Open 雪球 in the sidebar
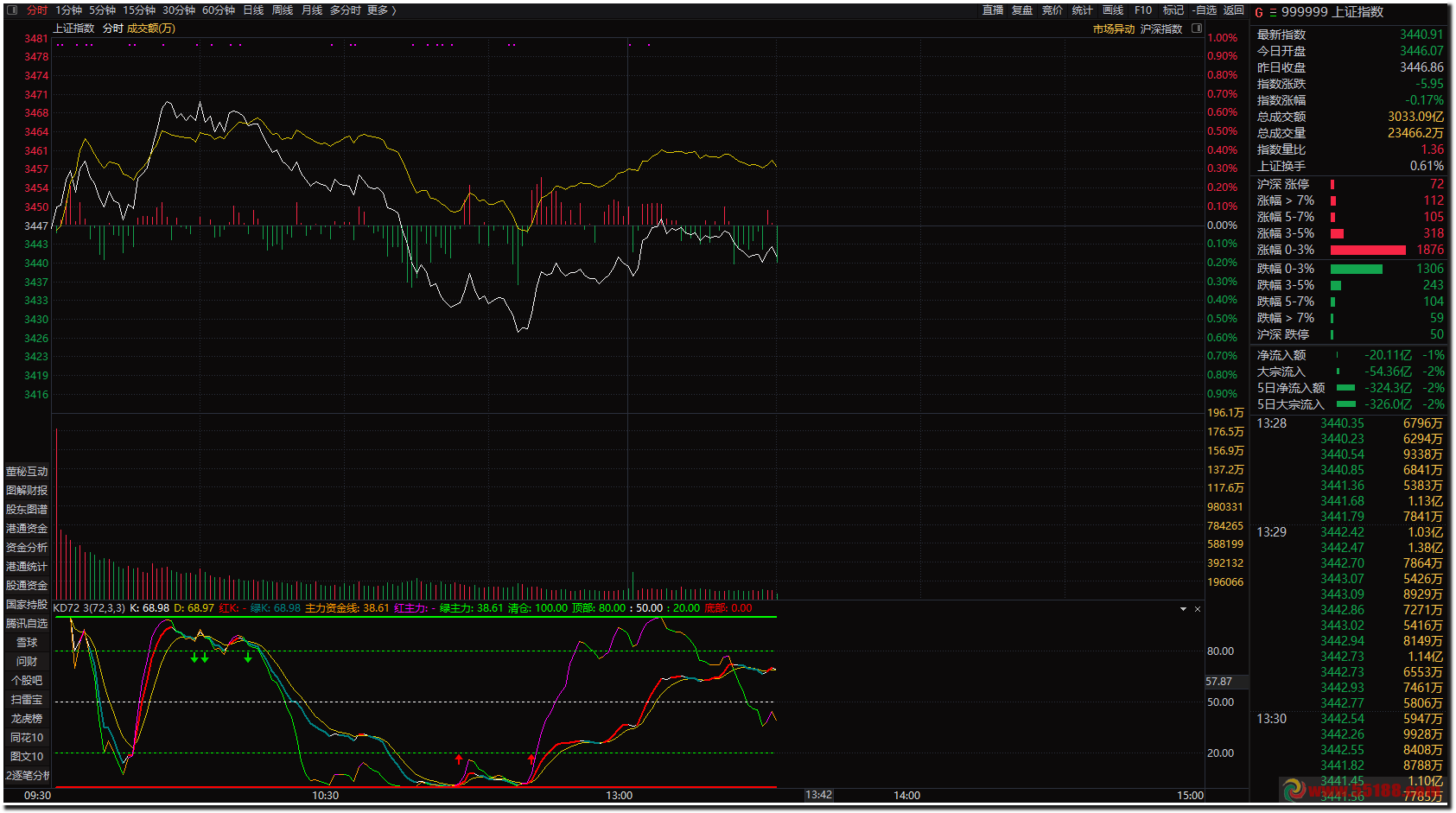The width and height of the screenshot is (1456, 813). pos(27,643)
